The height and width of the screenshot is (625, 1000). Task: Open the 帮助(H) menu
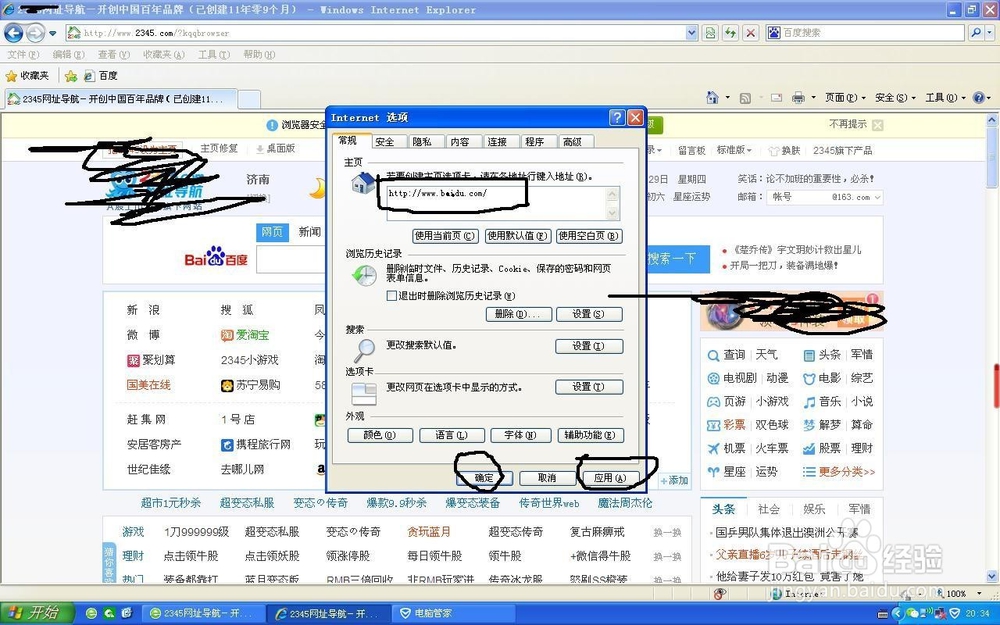259,55
